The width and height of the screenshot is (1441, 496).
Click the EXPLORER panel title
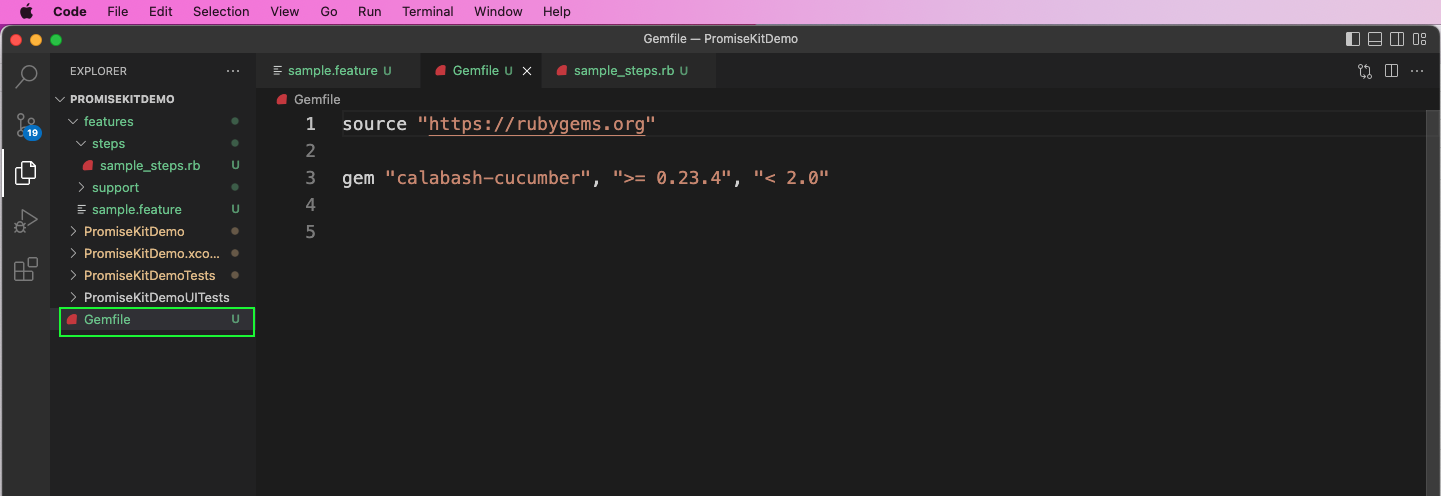tap(98, 71)
